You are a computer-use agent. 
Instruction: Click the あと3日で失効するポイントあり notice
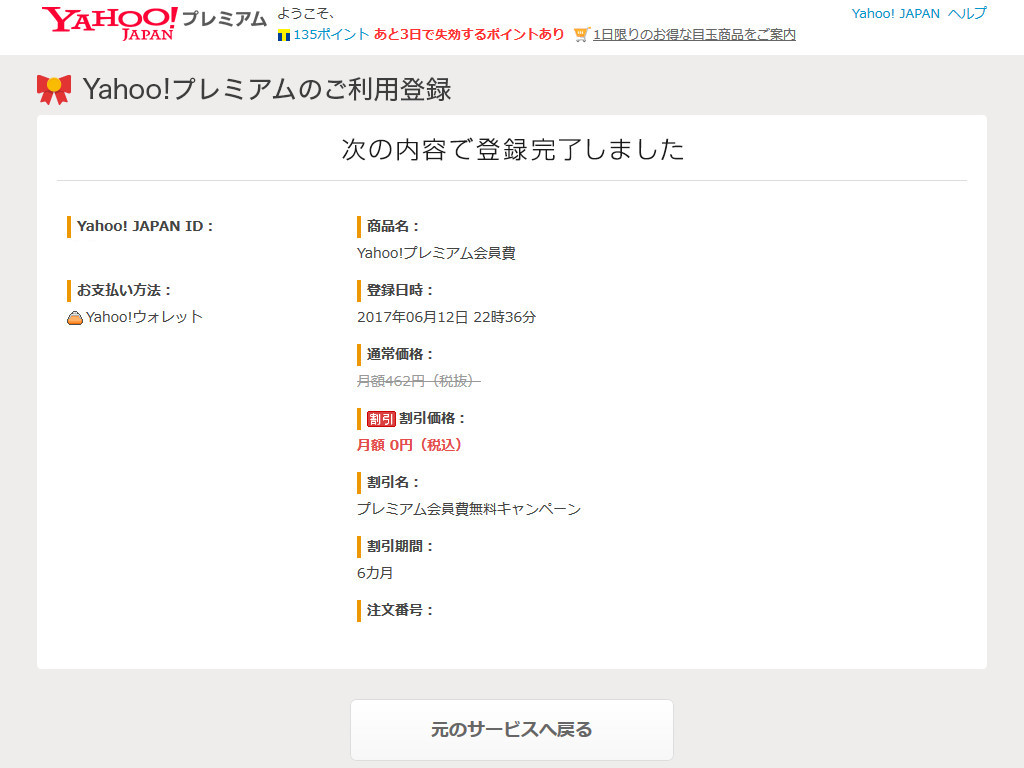click(x=469, y=35)
